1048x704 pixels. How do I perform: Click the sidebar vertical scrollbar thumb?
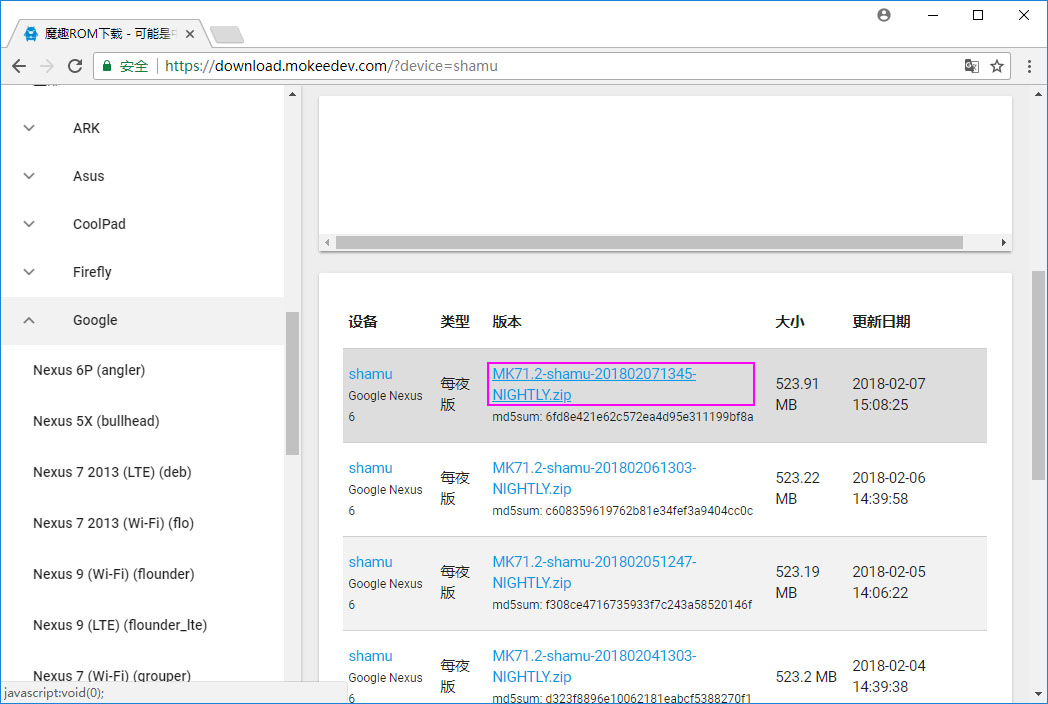pos(292,383)
